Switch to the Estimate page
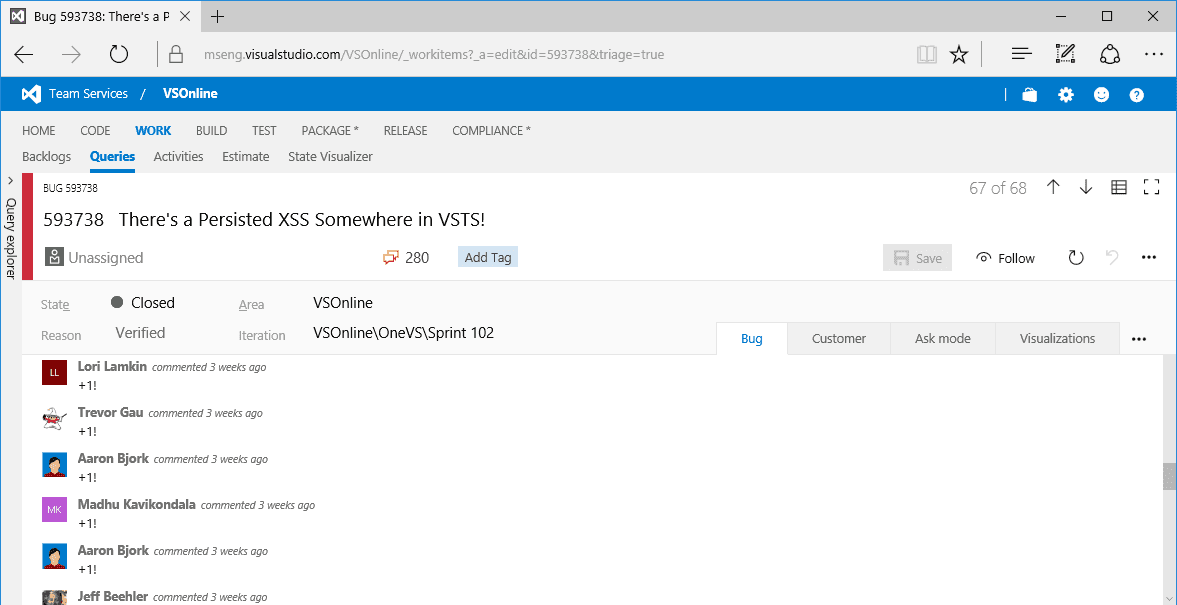This screenshot has width=1177, height=605. point(245,156)
